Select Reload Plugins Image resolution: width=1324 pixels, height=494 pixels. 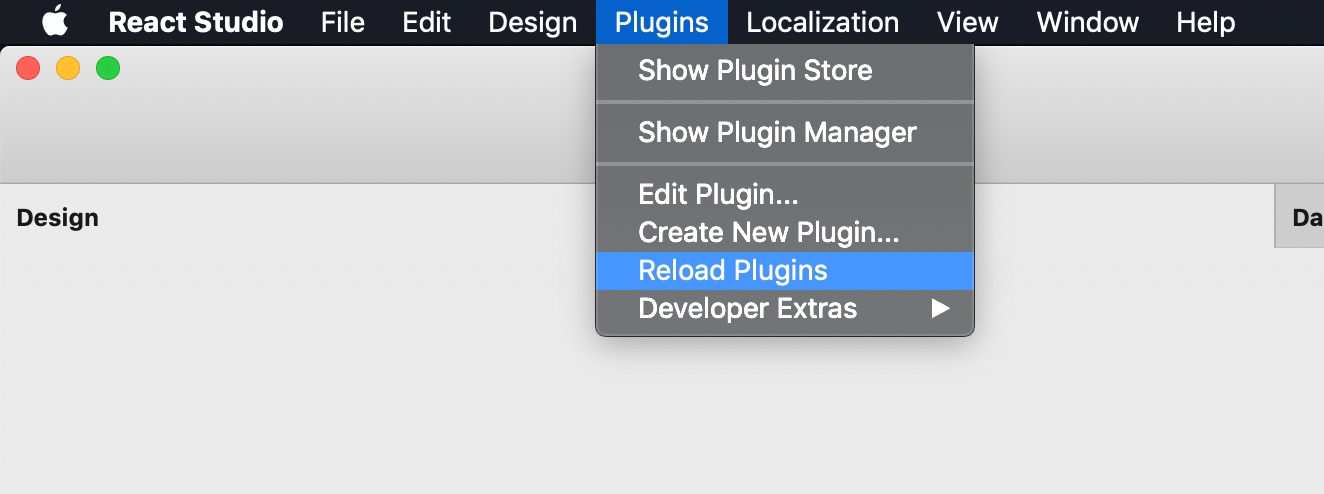tap(733, 270)
